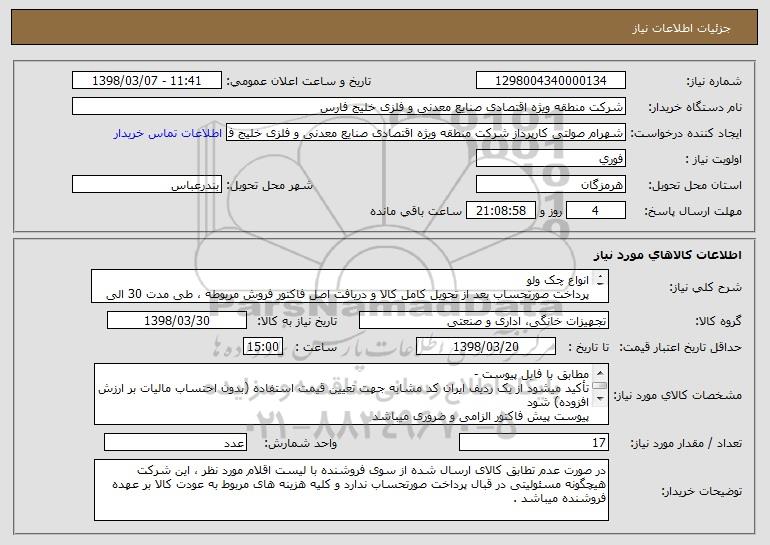Click the label شهر محل تحویل
The width and height of the screenshot is (770, 545).
coord(269,186)
